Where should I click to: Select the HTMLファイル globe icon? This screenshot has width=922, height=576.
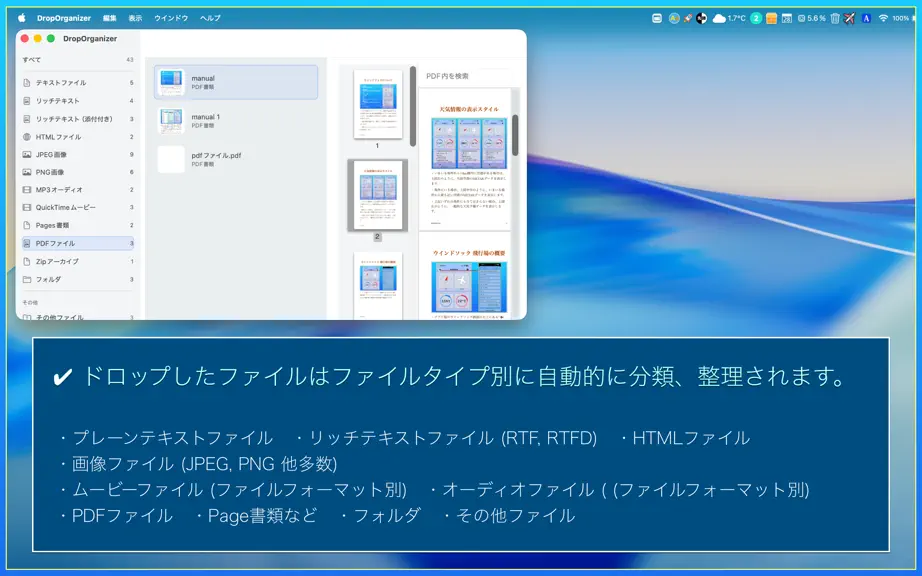pos(26,137)
